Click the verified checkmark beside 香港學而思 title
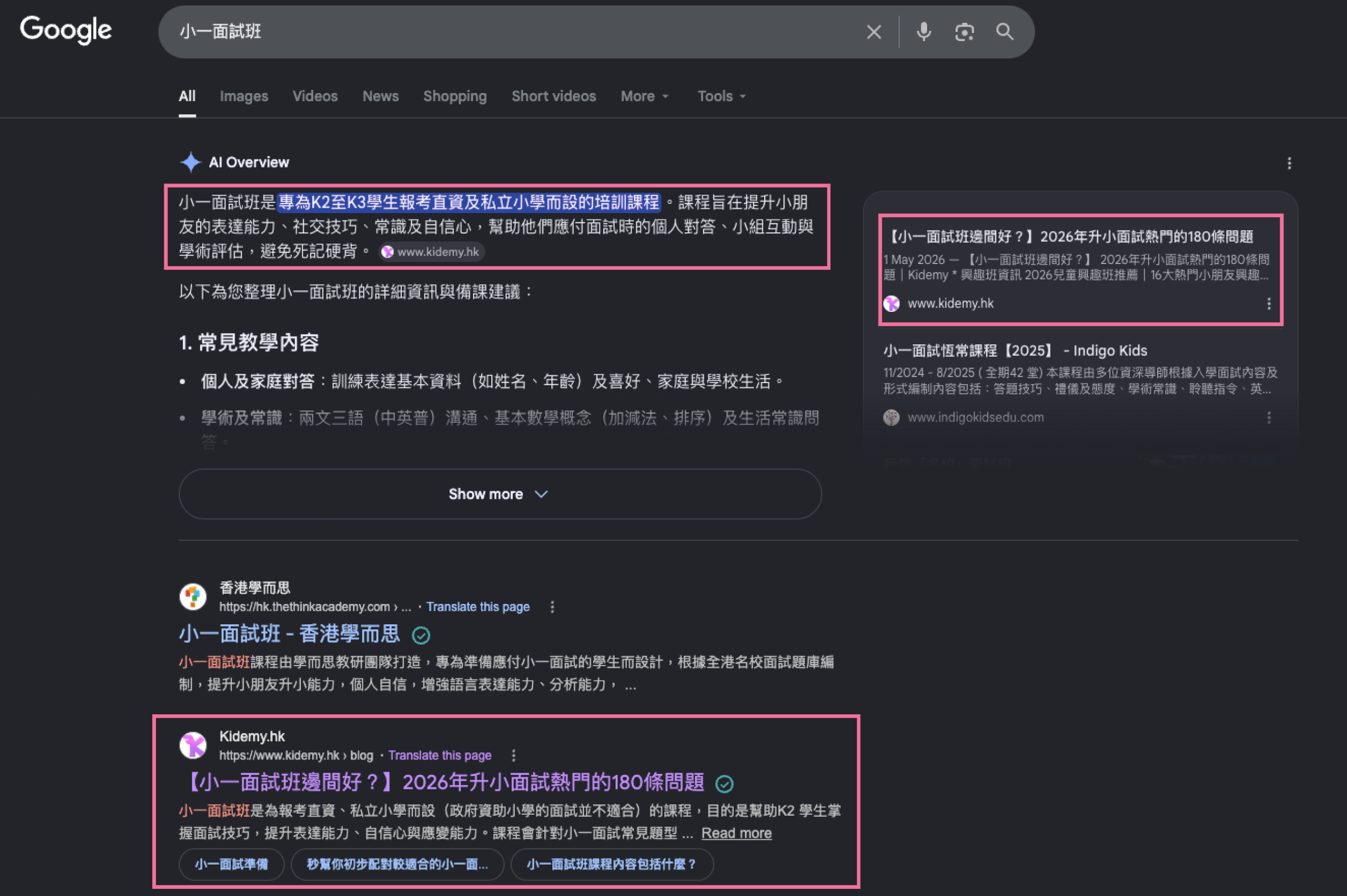The width and height of the screenshot is (1347, 896). 421,635
